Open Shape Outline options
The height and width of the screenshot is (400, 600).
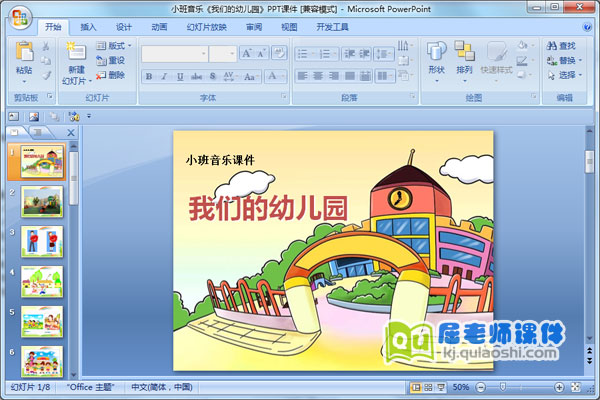[525, 60]
